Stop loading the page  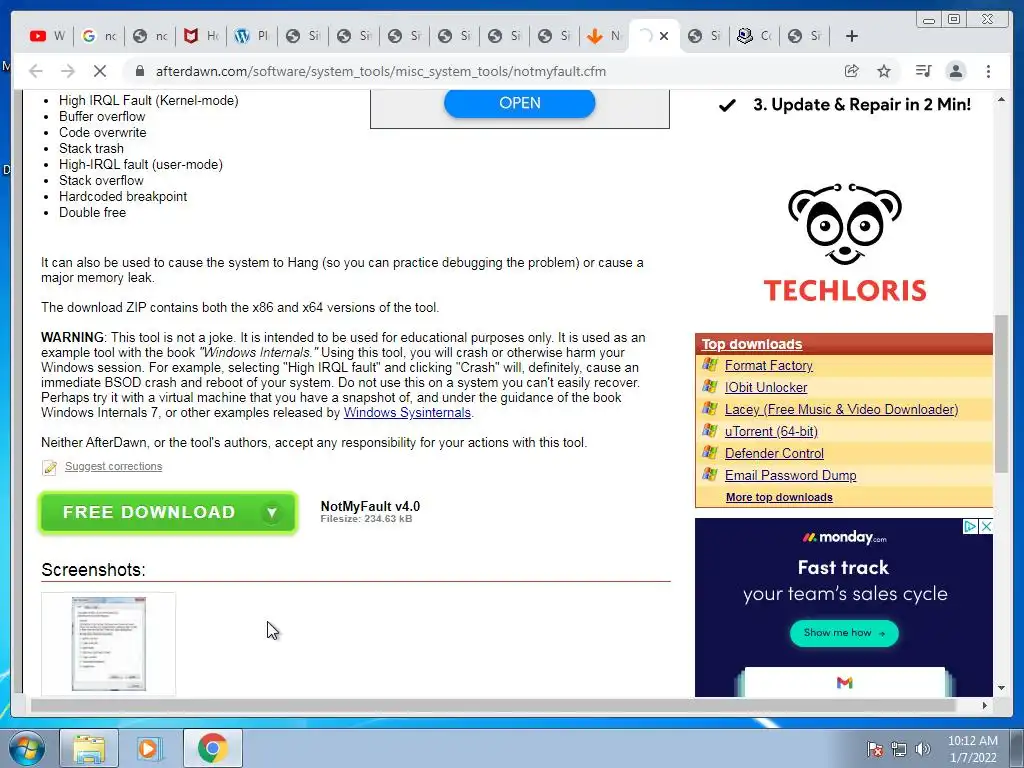coord(99,71)
